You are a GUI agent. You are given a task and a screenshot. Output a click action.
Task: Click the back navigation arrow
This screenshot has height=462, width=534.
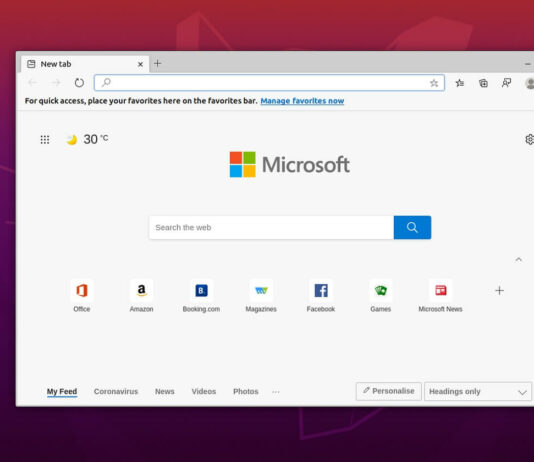pyautogui.click(x=33, y=83)
